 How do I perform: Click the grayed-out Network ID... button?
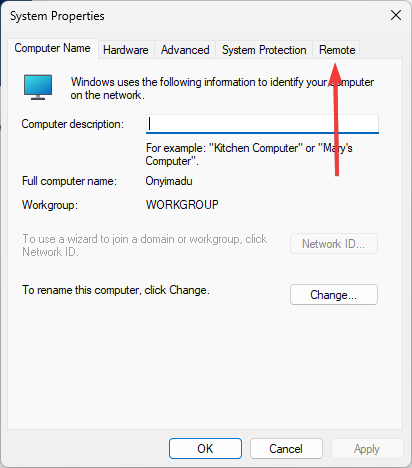pos(334,244)
